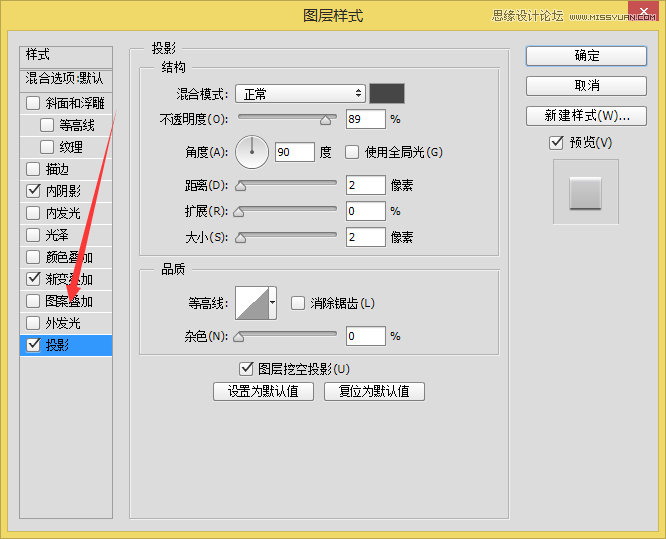The image size is (666, 539).
Task: Click the dark shadow color swatch
Action: pos(387,93)
